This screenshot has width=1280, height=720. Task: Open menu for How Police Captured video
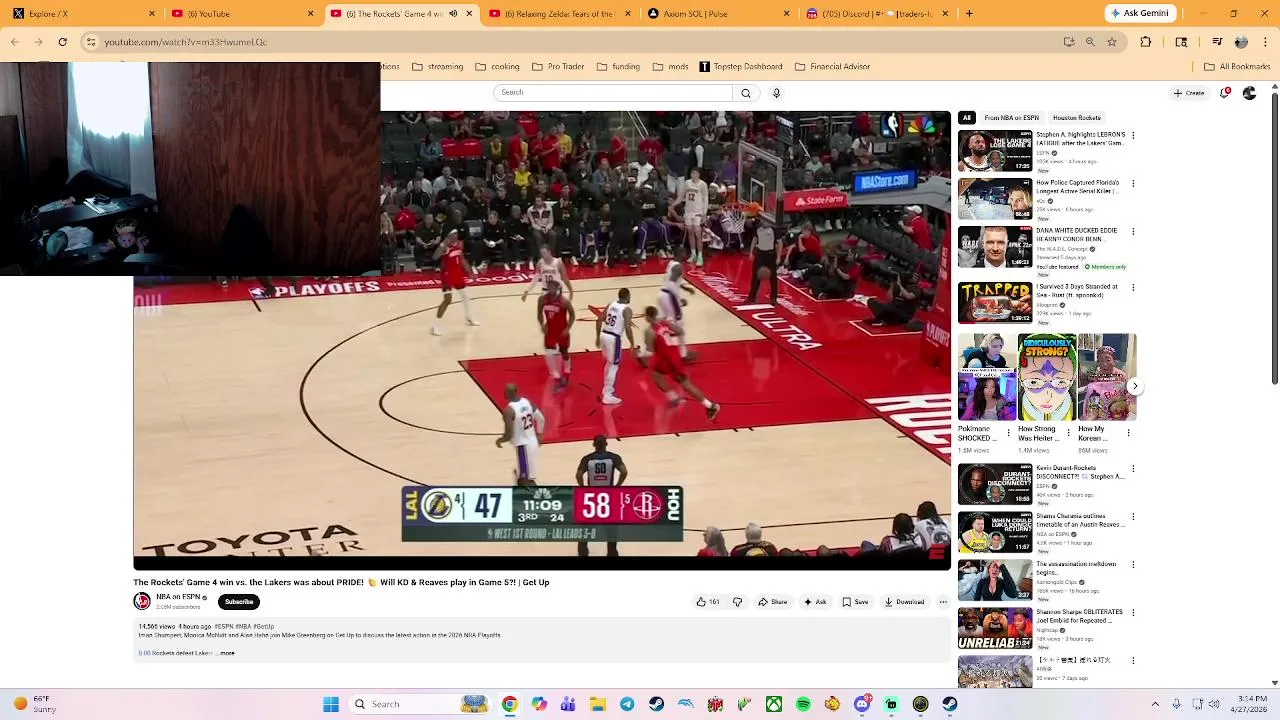(1133, 183)
